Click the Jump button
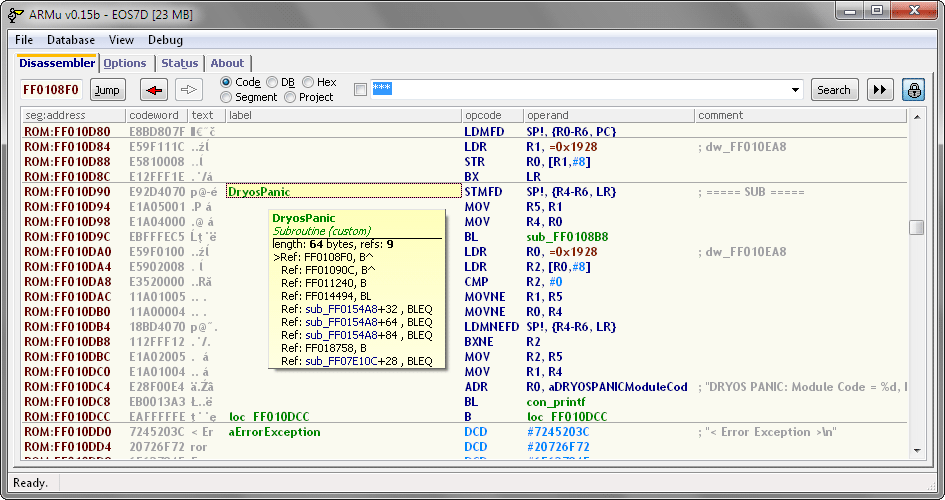 point(107,90)
